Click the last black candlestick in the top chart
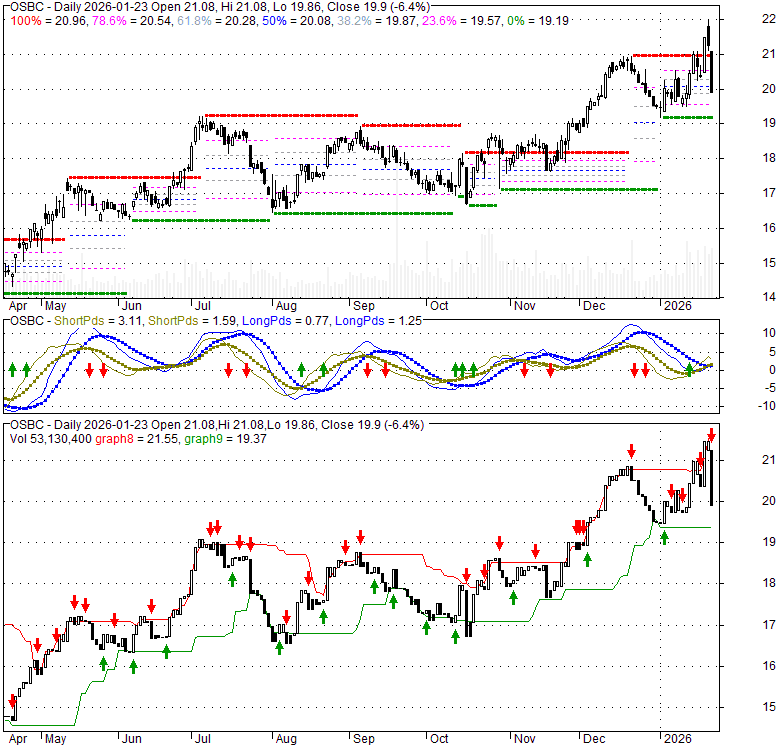The height and width of the screenshot is (745, 780). coord(712,71)
